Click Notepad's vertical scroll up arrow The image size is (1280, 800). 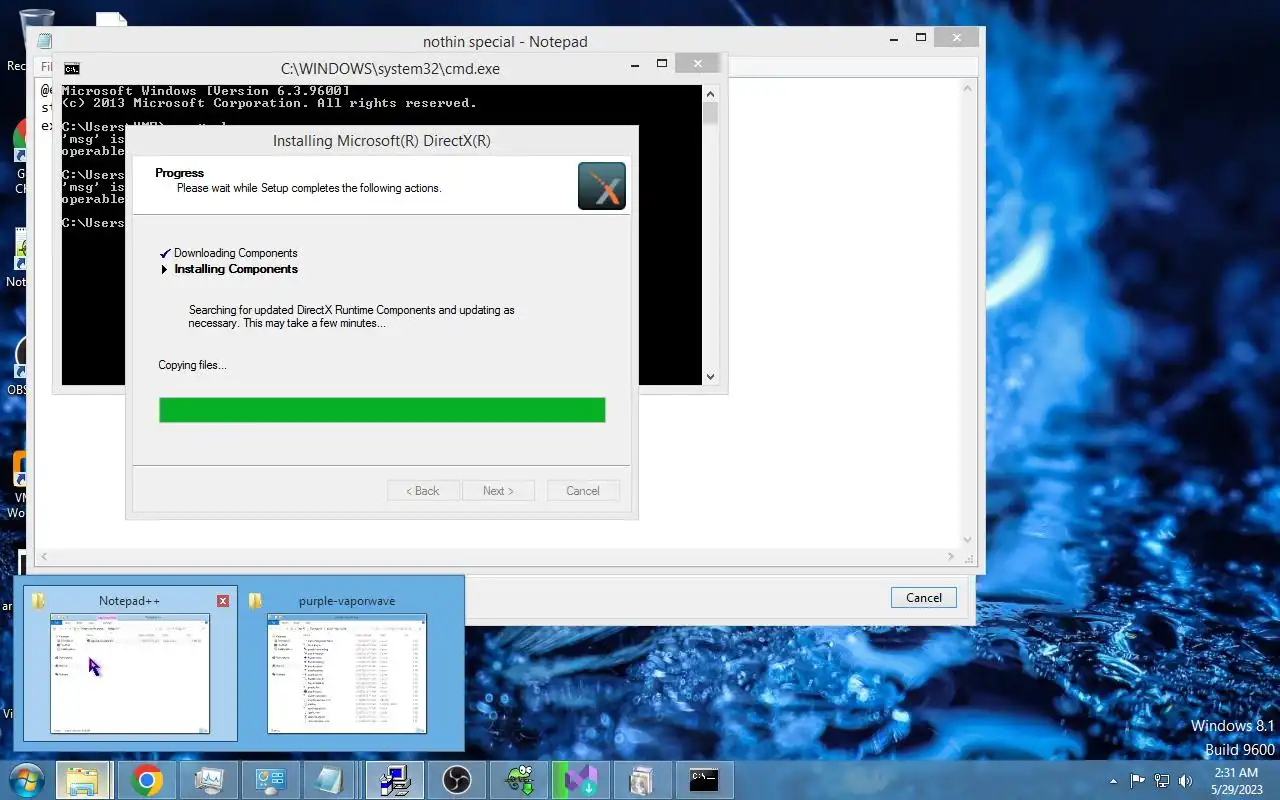click(x=968, y=88)
